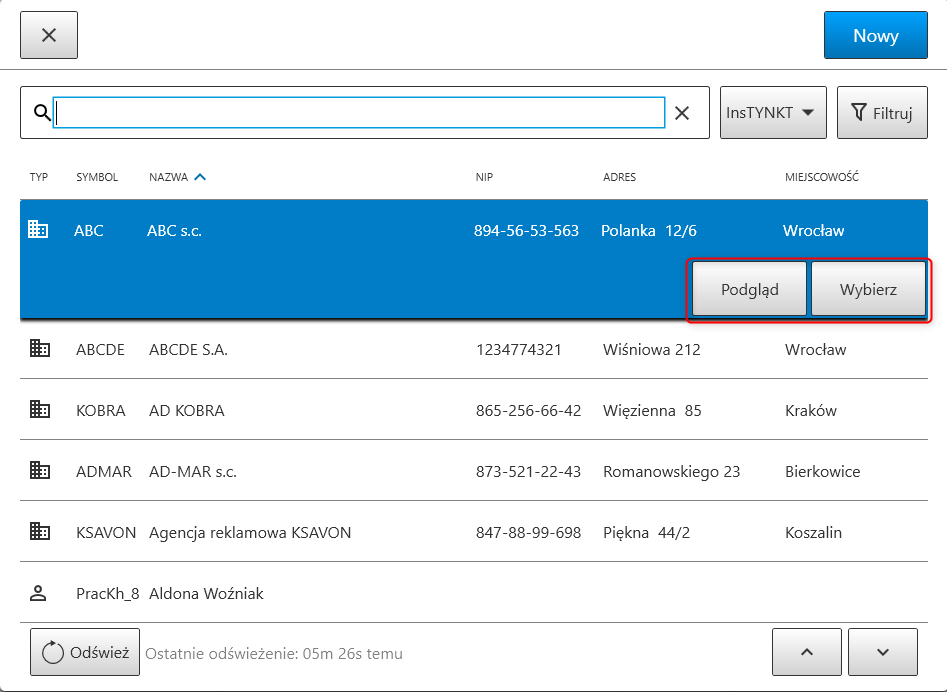
Task: Click the company icon beside KSAVON
Action: pyautogui.click(x=40, y=532)
